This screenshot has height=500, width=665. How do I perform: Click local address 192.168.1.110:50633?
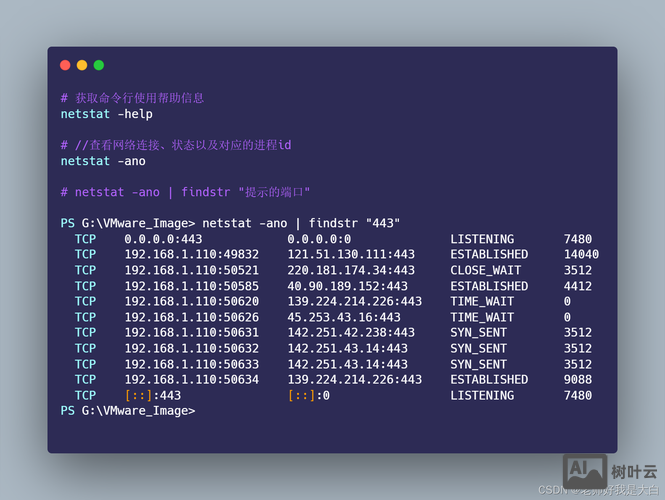coord(192,364)
